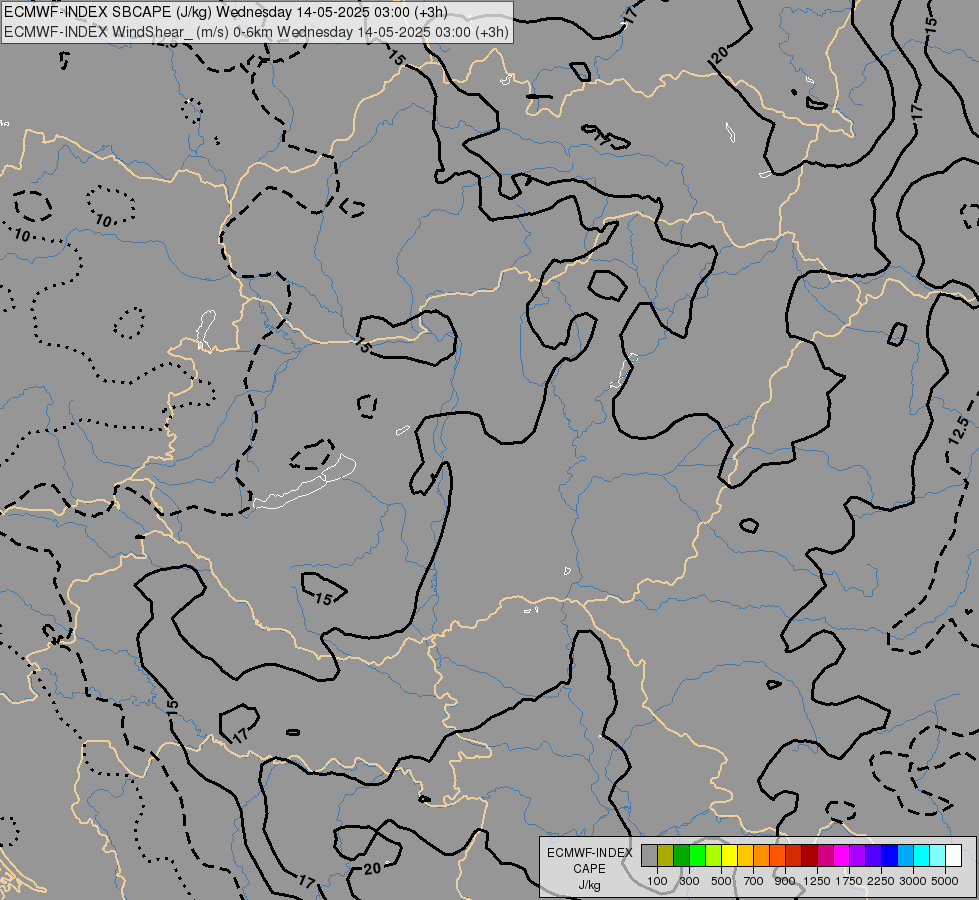This screenshot has height=900, width=979.
Task: Click the sky blue swatch before the 3000 tick
Action: point(905,856)
